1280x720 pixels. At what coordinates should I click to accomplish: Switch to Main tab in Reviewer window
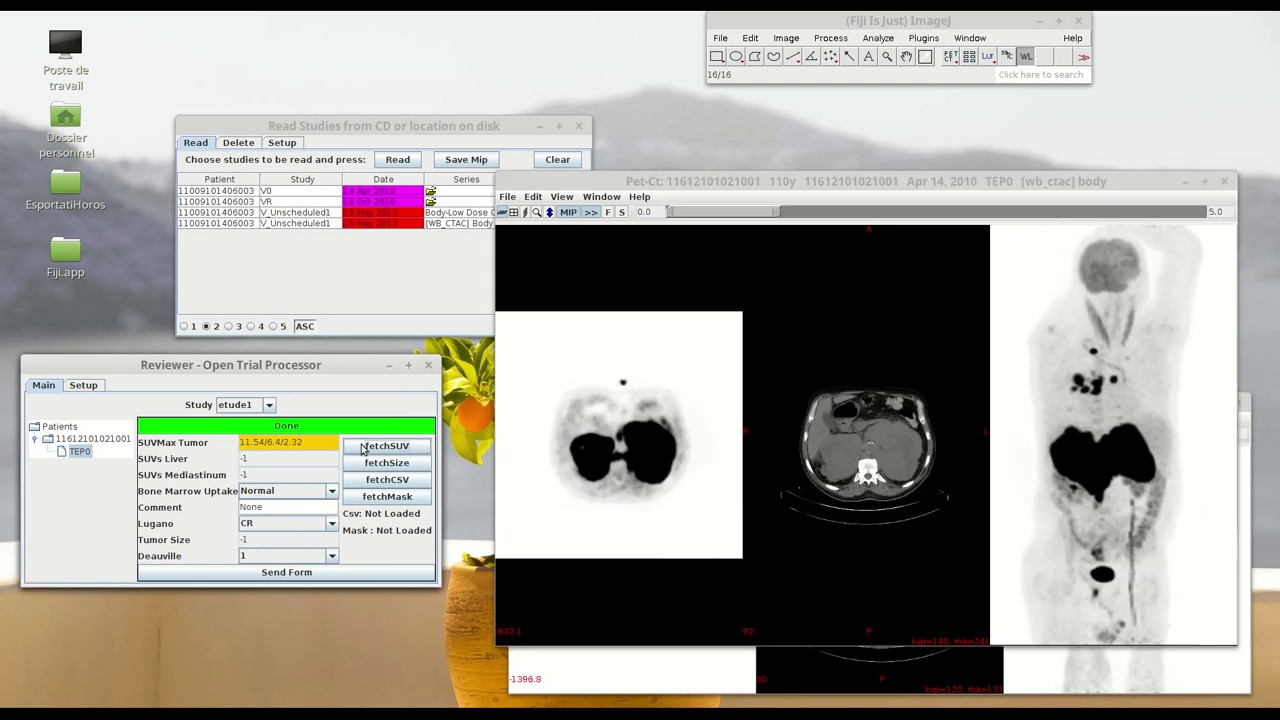tap(43, 385)
